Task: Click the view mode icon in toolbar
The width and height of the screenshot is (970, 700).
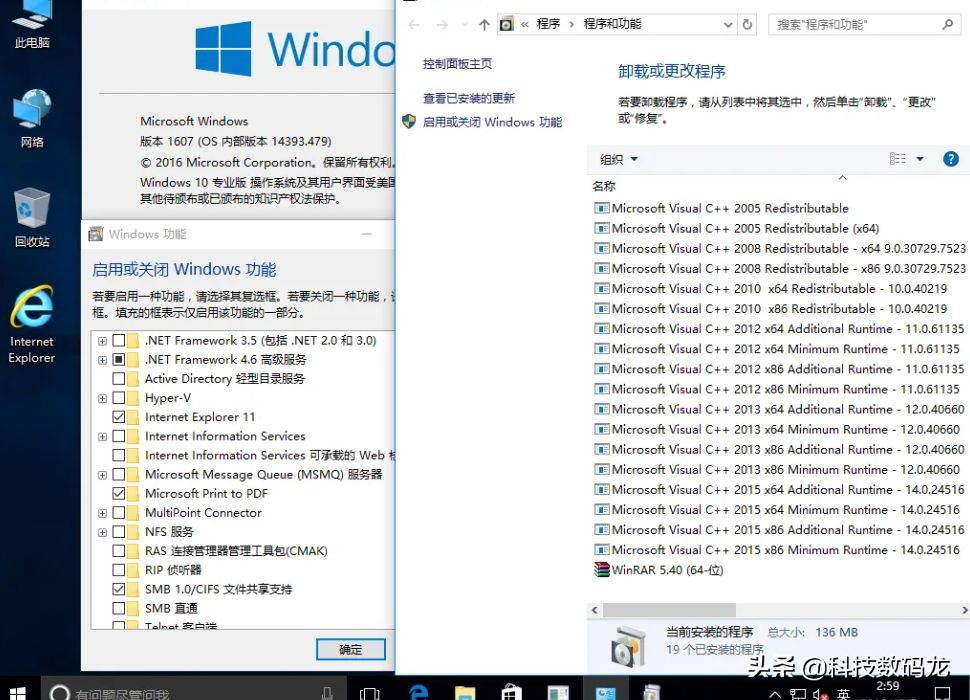Action: pos(898,159)
